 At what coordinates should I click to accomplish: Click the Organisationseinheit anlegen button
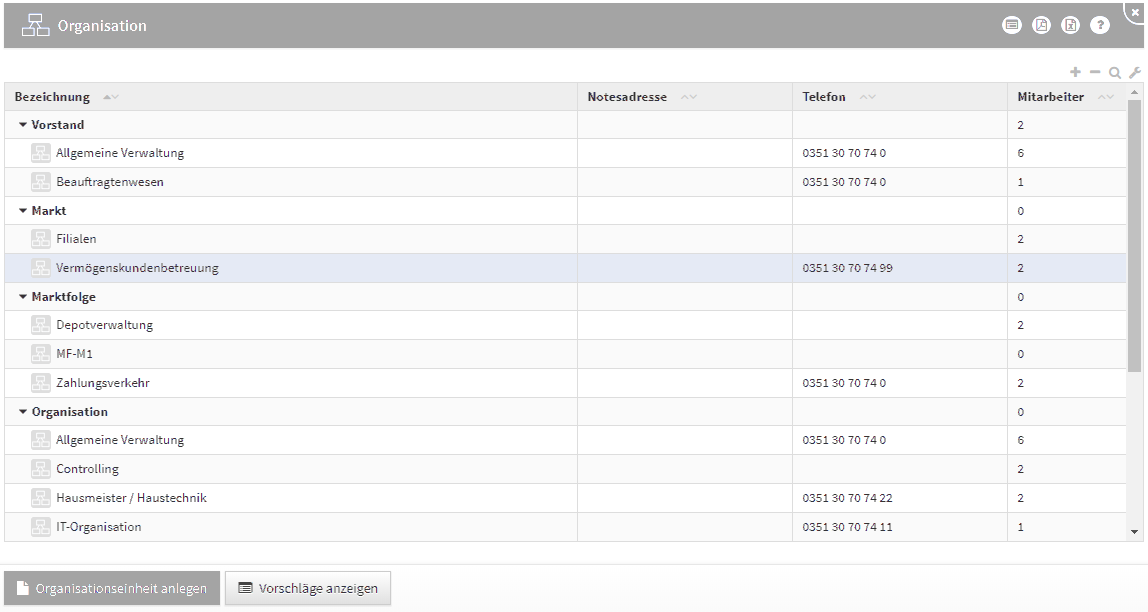(112, 588)
